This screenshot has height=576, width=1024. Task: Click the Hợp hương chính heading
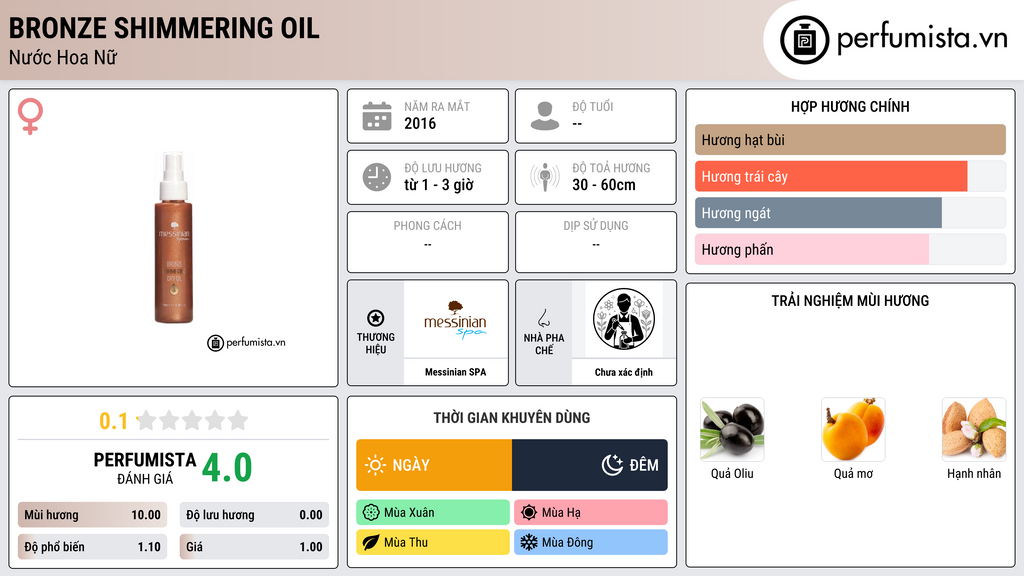pyautogui.click(x=850, y=106)
